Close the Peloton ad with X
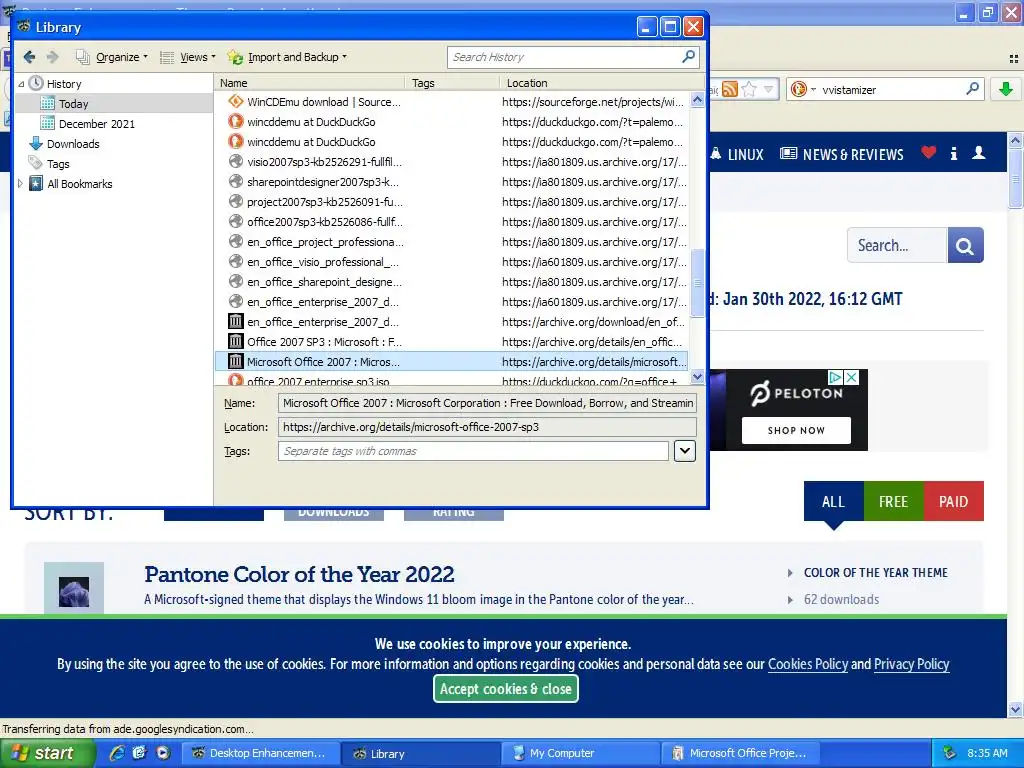The width and height of the screenshot is (1024, 768). 852,377
